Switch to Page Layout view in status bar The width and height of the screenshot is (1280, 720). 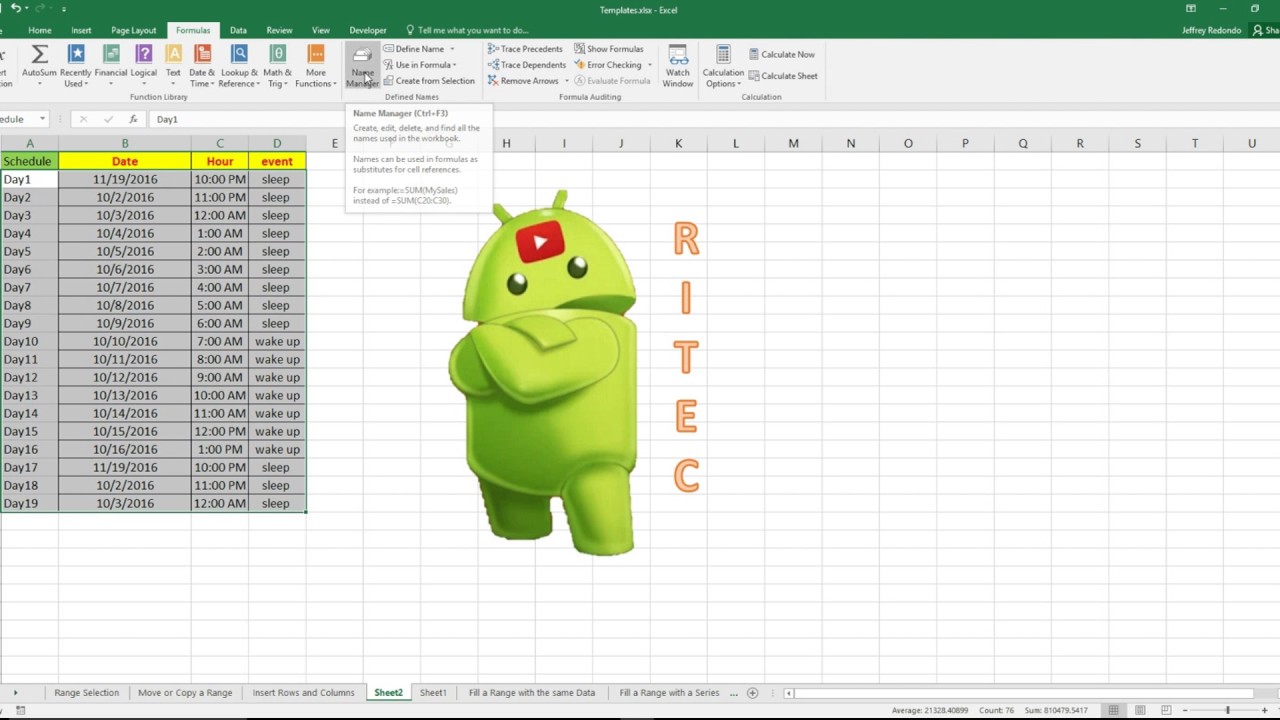point(1139,710)
